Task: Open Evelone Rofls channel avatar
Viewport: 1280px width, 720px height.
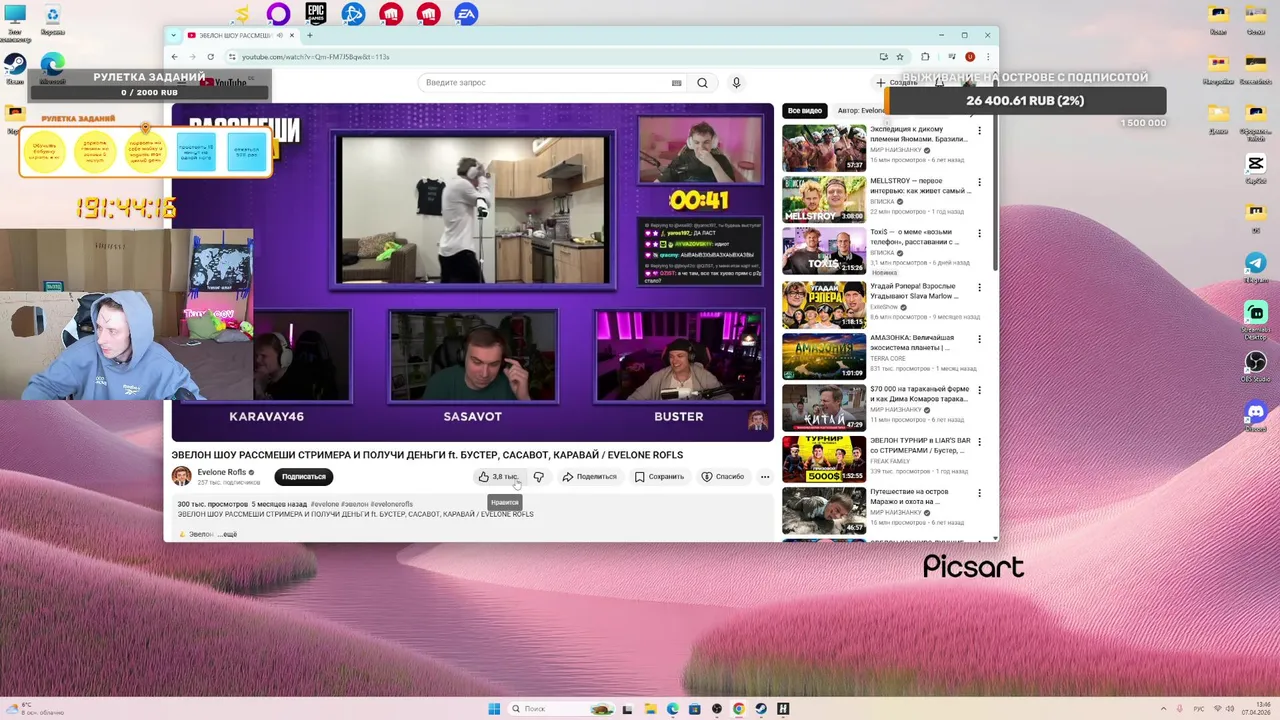Action: click(181, 476)
